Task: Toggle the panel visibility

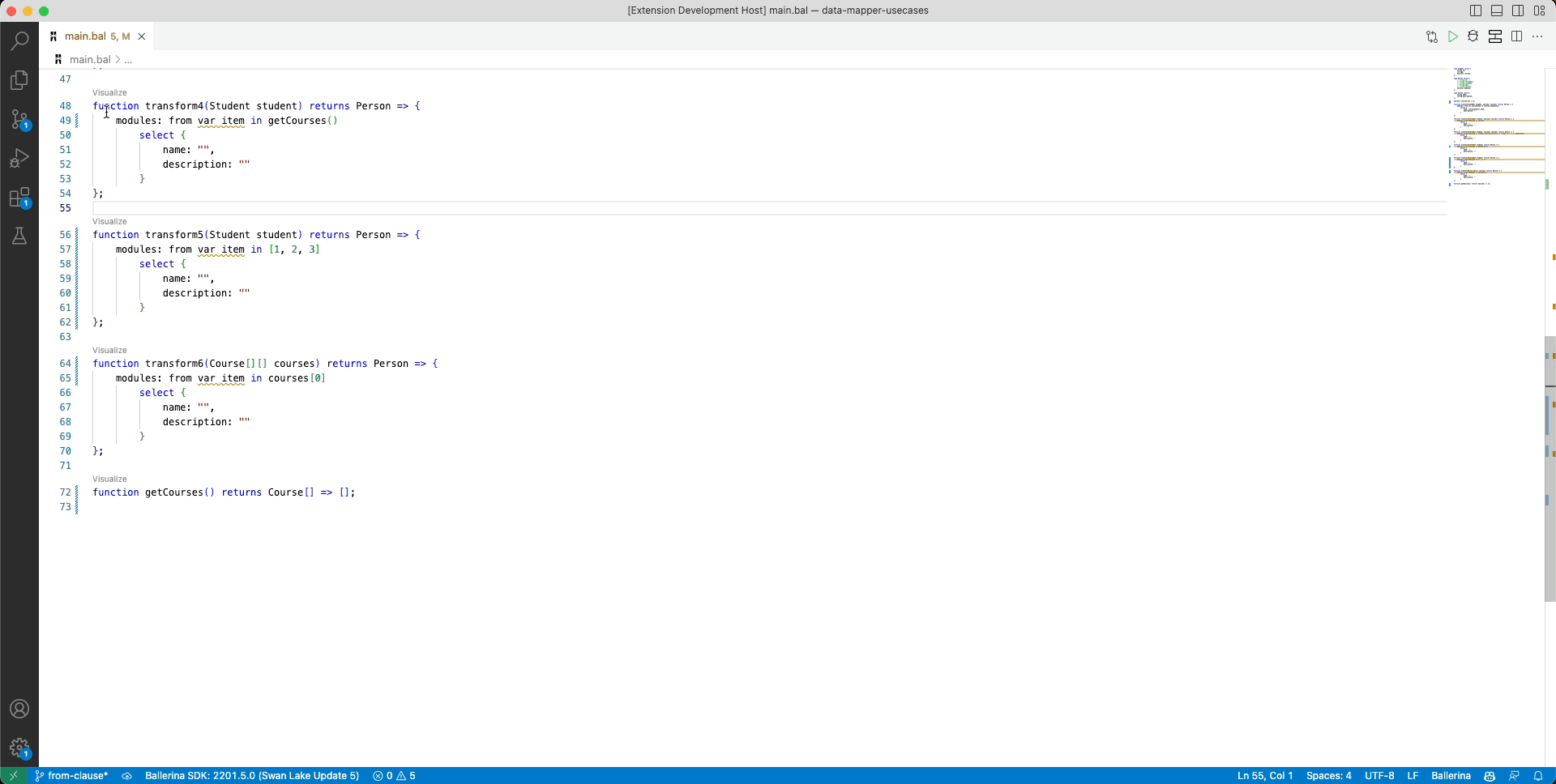Action: 1496,11
